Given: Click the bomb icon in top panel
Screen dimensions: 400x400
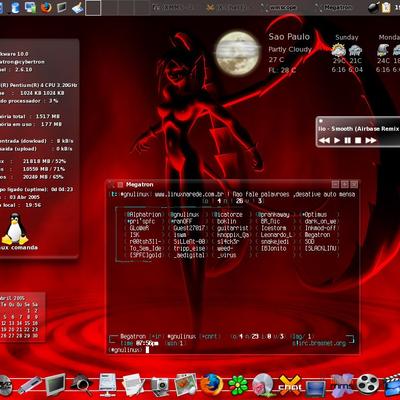Looking at the screenshot, I should (373, 7).
